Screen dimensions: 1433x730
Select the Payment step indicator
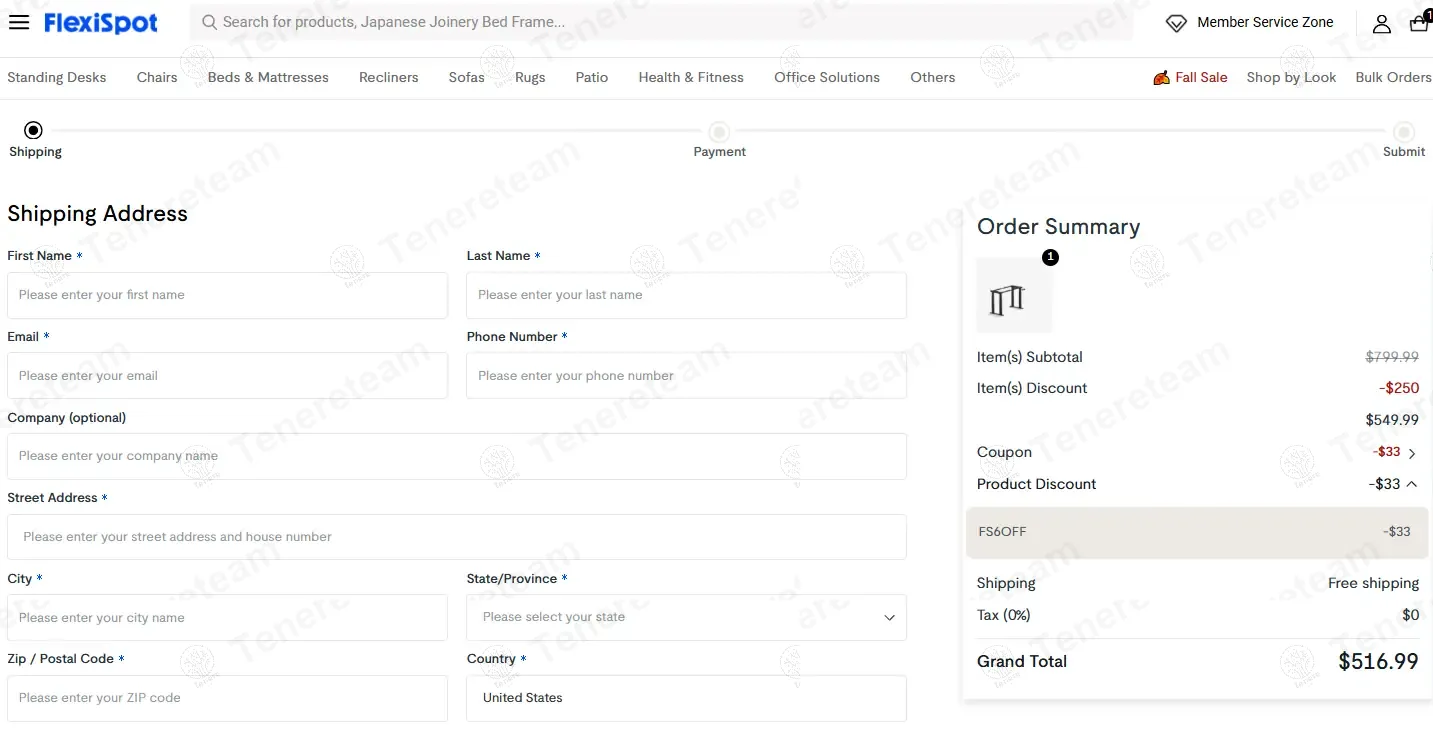tap(719, 132)
